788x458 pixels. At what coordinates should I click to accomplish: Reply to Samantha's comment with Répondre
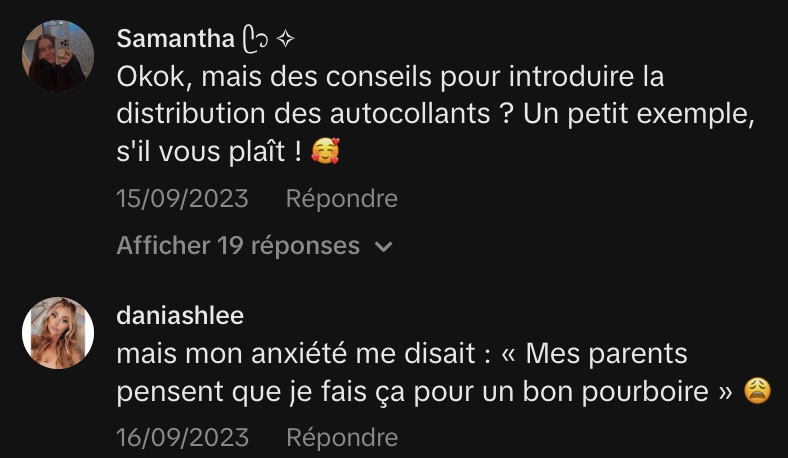click(x=341, y=199)
